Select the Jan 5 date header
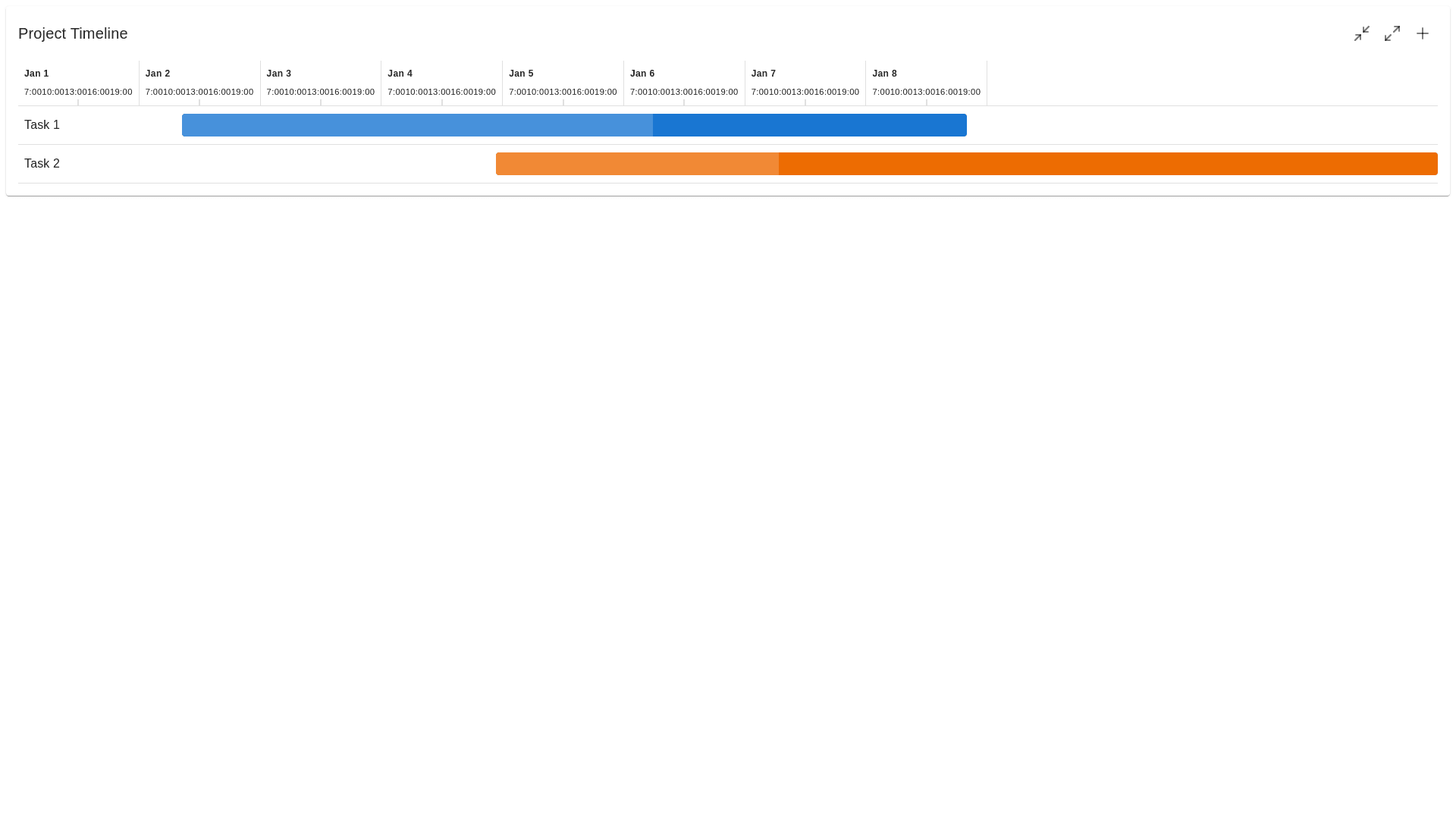The width and height of the screenshot is (1456, 819). coord(521,74)
